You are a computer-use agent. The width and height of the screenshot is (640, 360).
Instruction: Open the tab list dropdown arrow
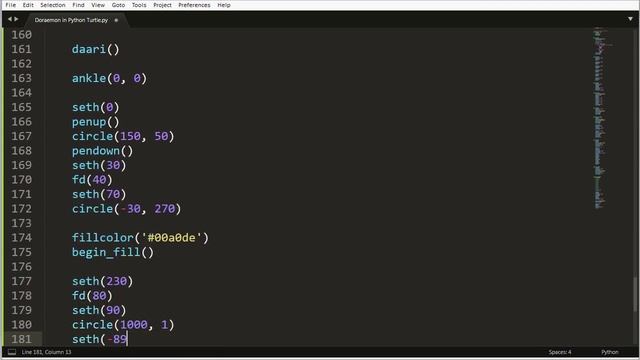pyautogui.click(x=630, y=19)
